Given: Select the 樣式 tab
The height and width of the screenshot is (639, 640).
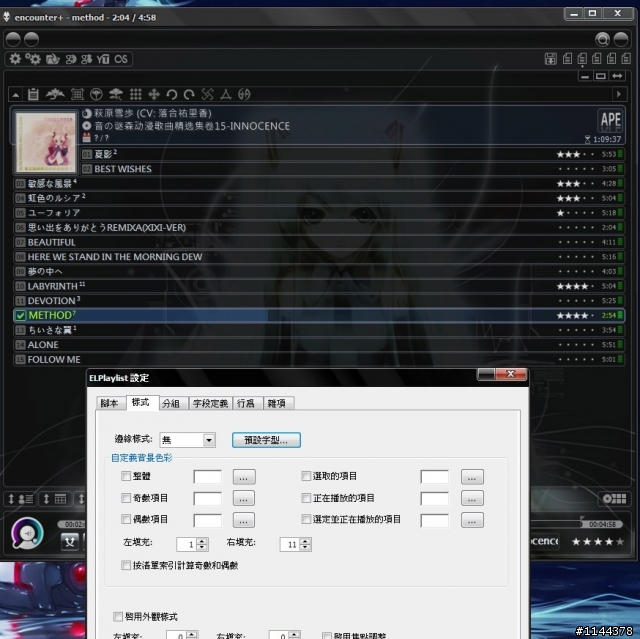Looking at the screenshot, I should [x=140, y=402].
